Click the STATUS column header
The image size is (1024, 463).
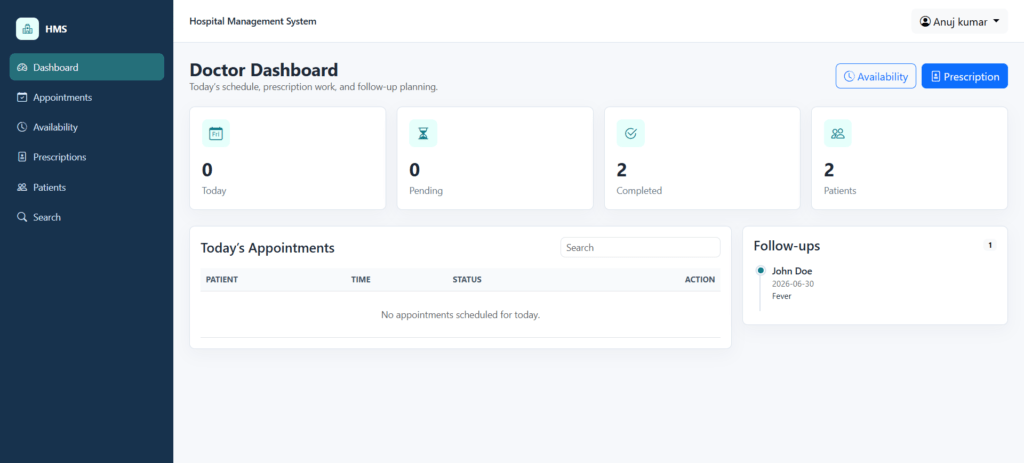[x=467, y=279]
